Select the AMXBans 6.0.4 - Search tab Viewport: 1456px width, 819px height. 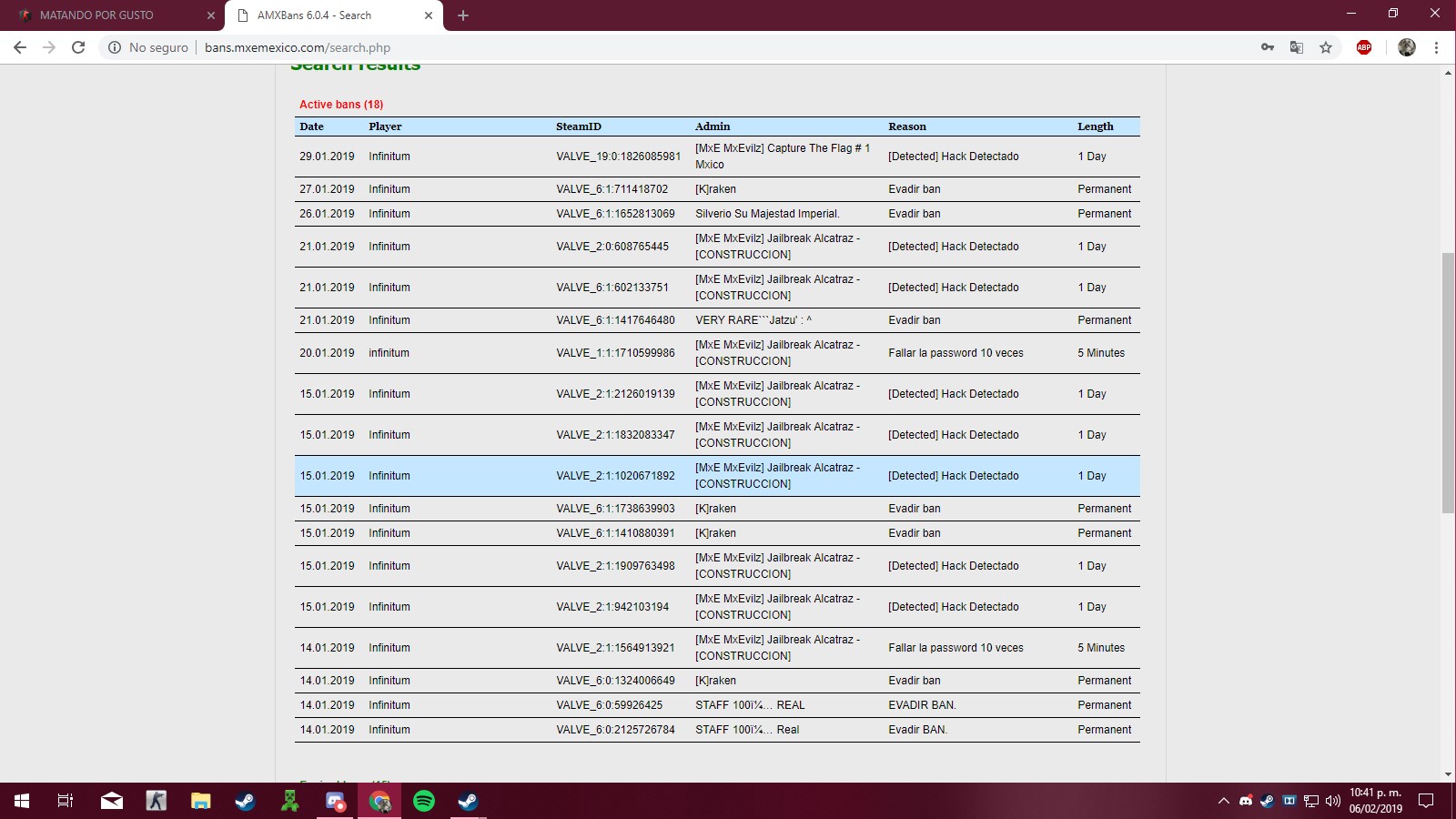coord(334,15)
